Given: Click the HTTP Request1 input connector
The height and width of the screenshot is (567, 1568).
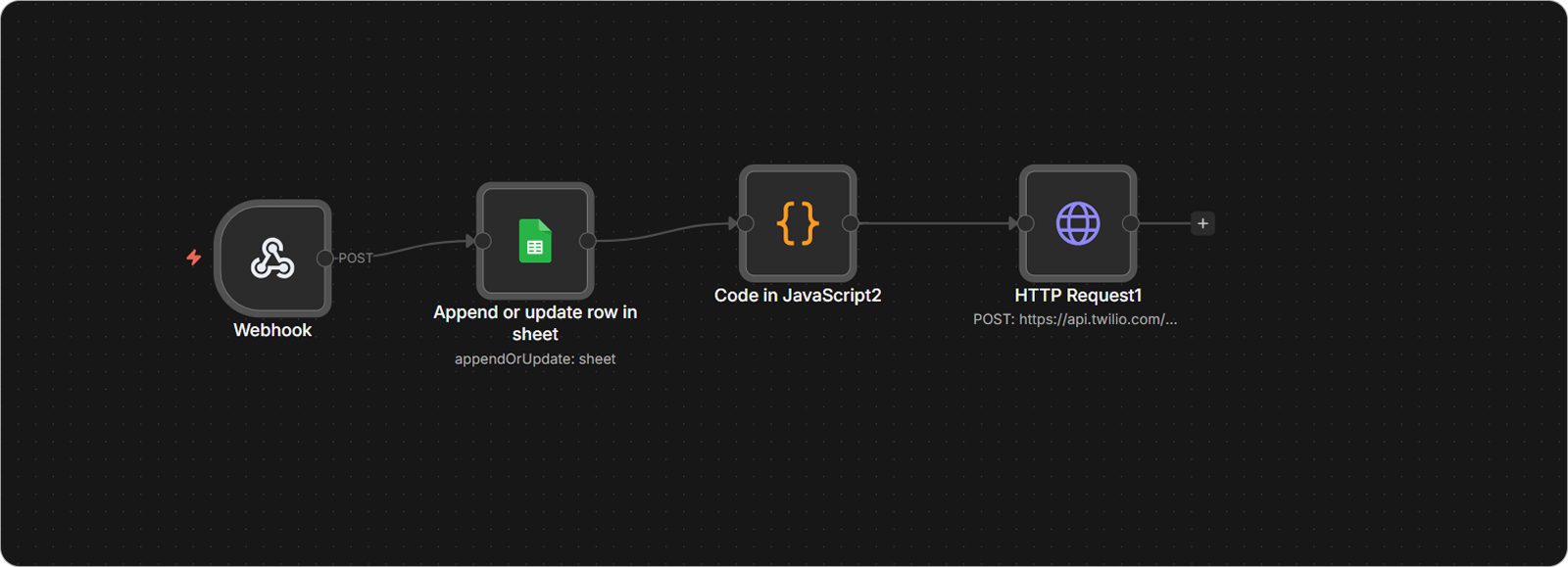Looking at the screenshot, I should click(1025, 223).
